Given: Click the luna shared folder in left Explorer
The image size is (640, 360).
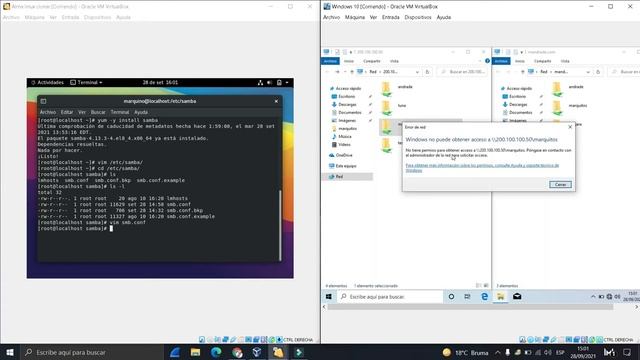Looking at the screenshot, I should click(x=393, y=107).
